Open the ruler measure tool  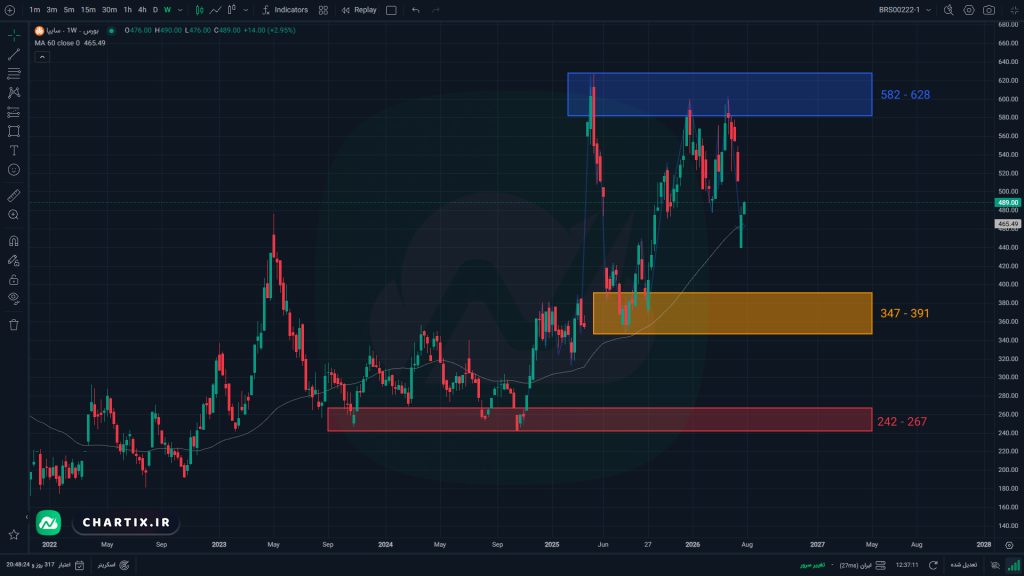(x=14, y=195)
